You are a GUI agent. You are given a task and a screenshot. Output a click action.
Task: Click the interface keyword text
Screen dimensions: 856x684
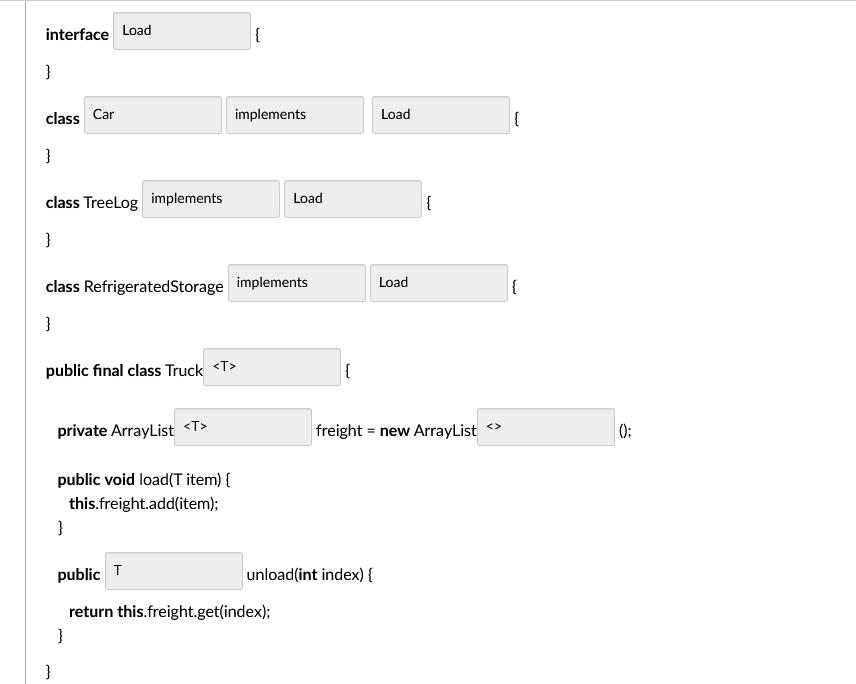[x=77, y=34]
